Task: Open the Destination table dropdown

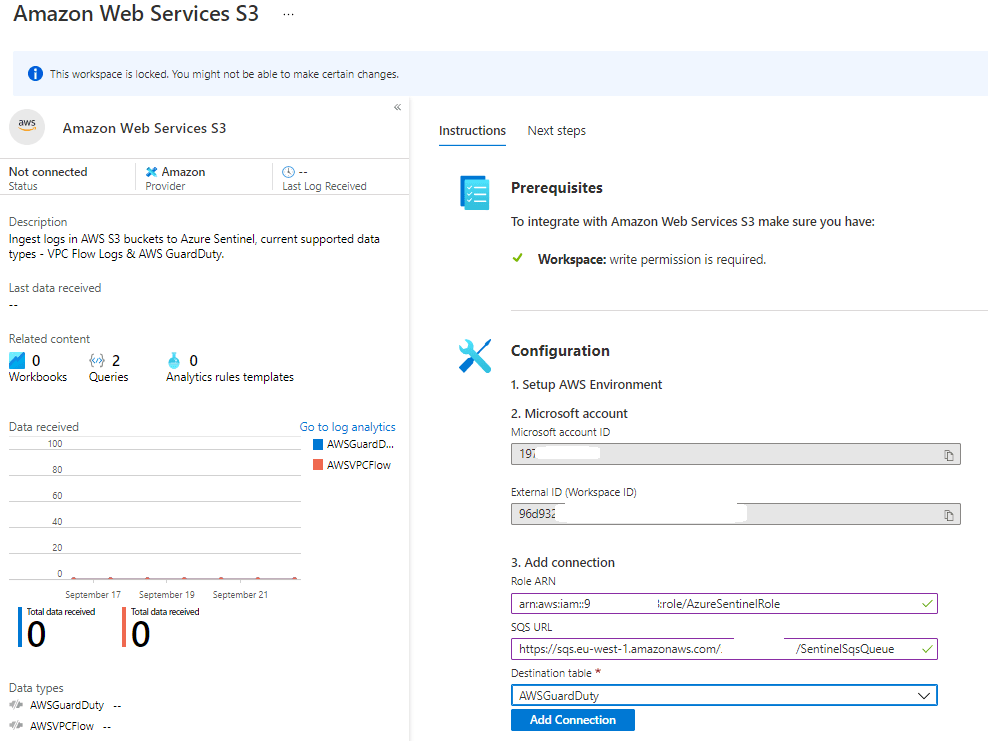Action: [x=723, y=695]
